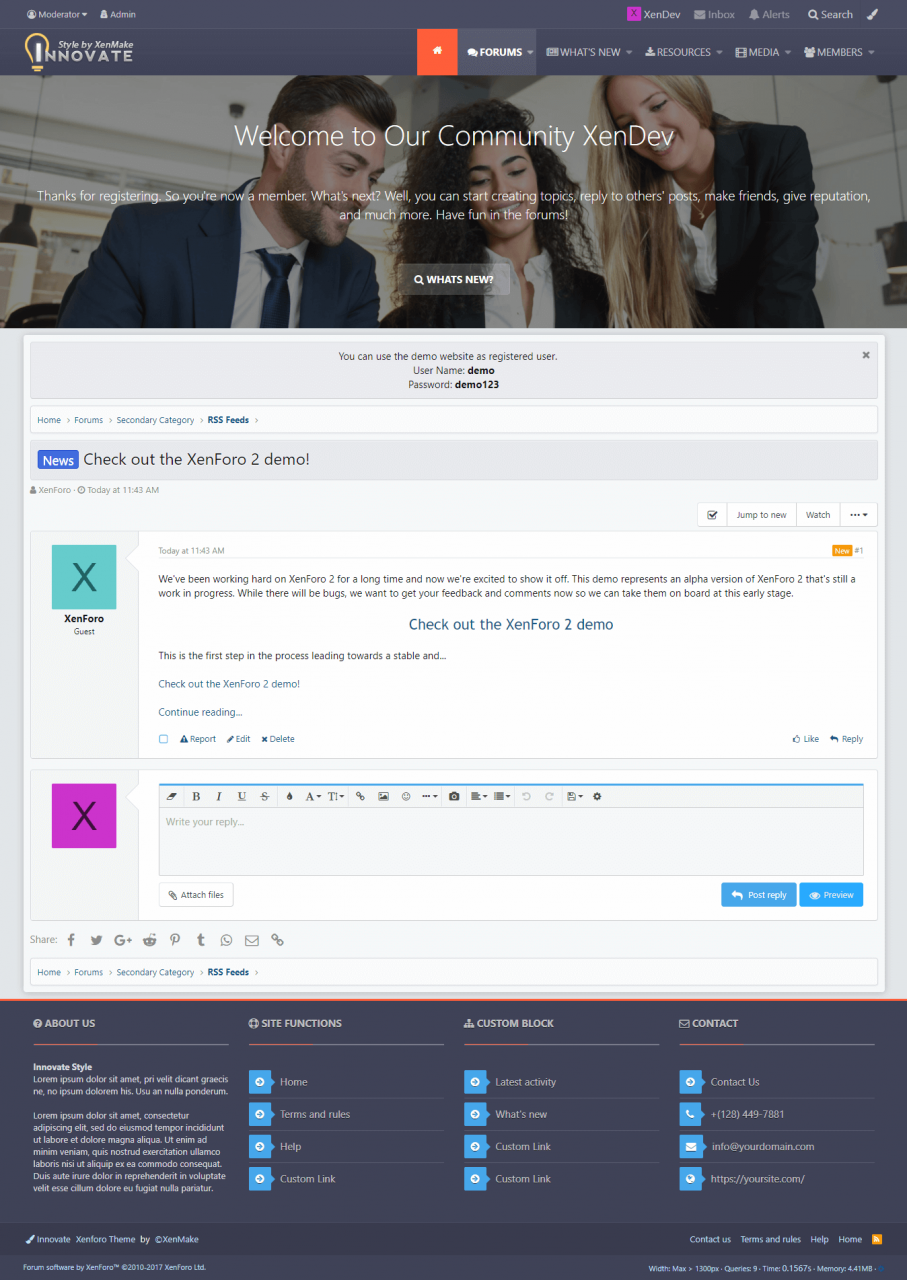Open the Moderator dropdown menu
The width and height of the screenshot is (907, 1280).
(57, 15)
